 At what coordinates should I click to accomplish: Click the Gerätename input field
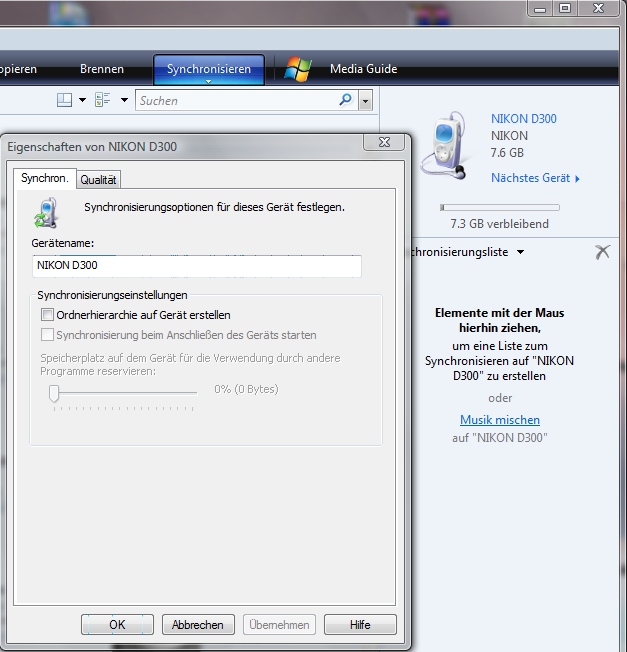197,265
